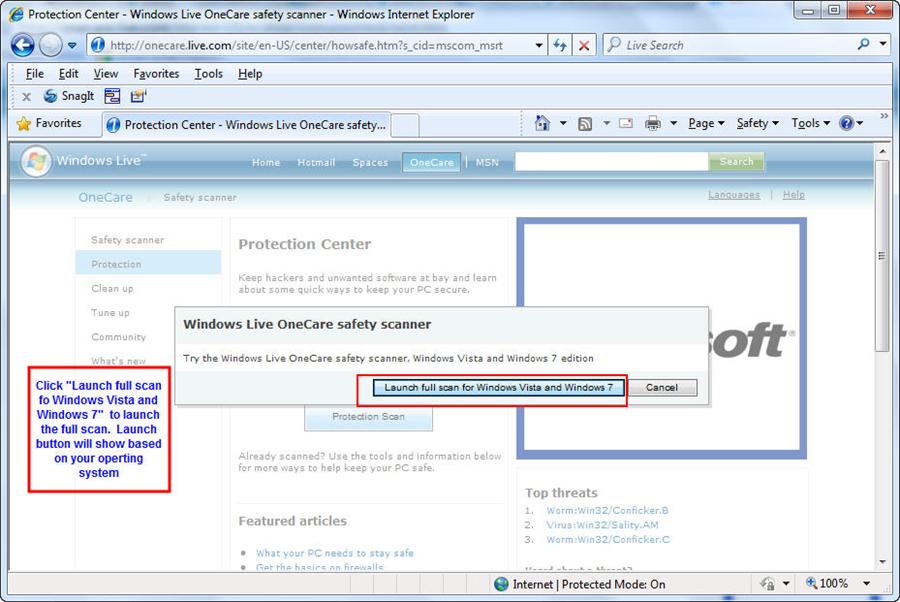Viewport: 900px width, 602px height.
Task: Open the Virus:Win32/Sality.AM threat link
Action: (602, 525)
